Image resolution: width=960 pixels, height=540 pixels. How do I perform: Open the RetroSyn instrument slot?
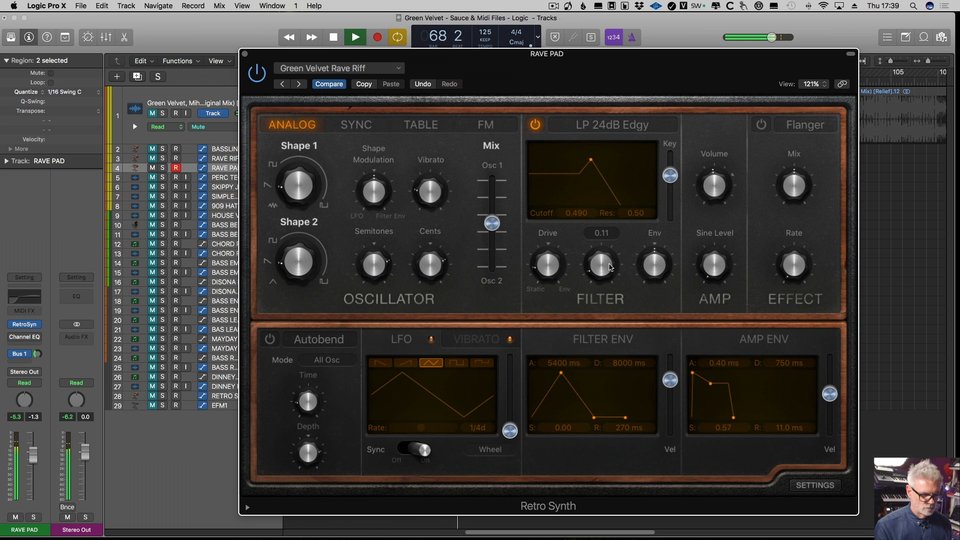click(x=24, y=324)
